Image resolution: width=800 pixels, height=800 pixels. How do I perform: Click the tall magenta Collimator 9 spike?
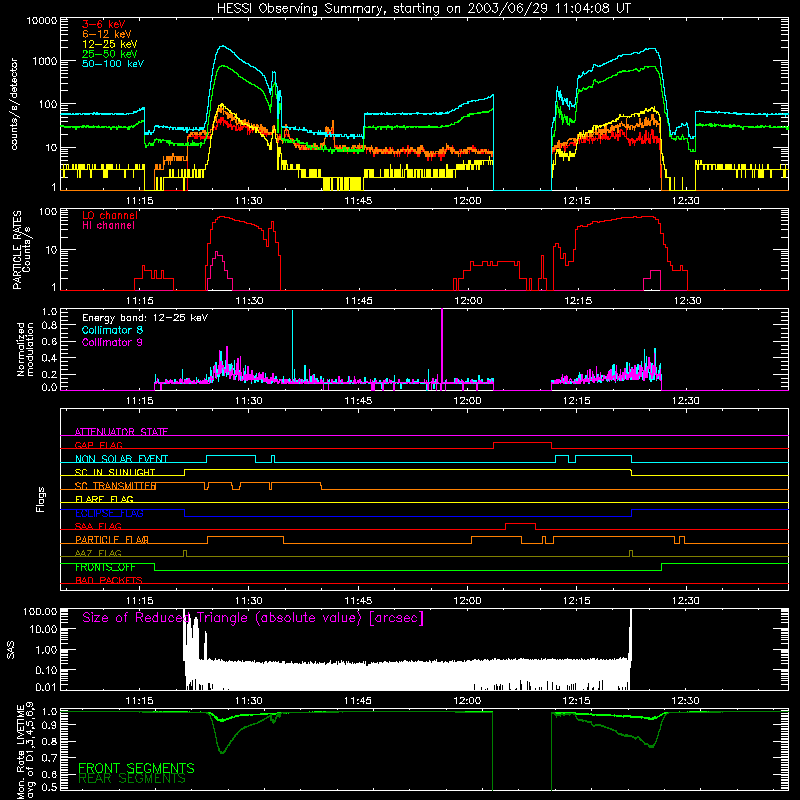[x=442, y=347]
